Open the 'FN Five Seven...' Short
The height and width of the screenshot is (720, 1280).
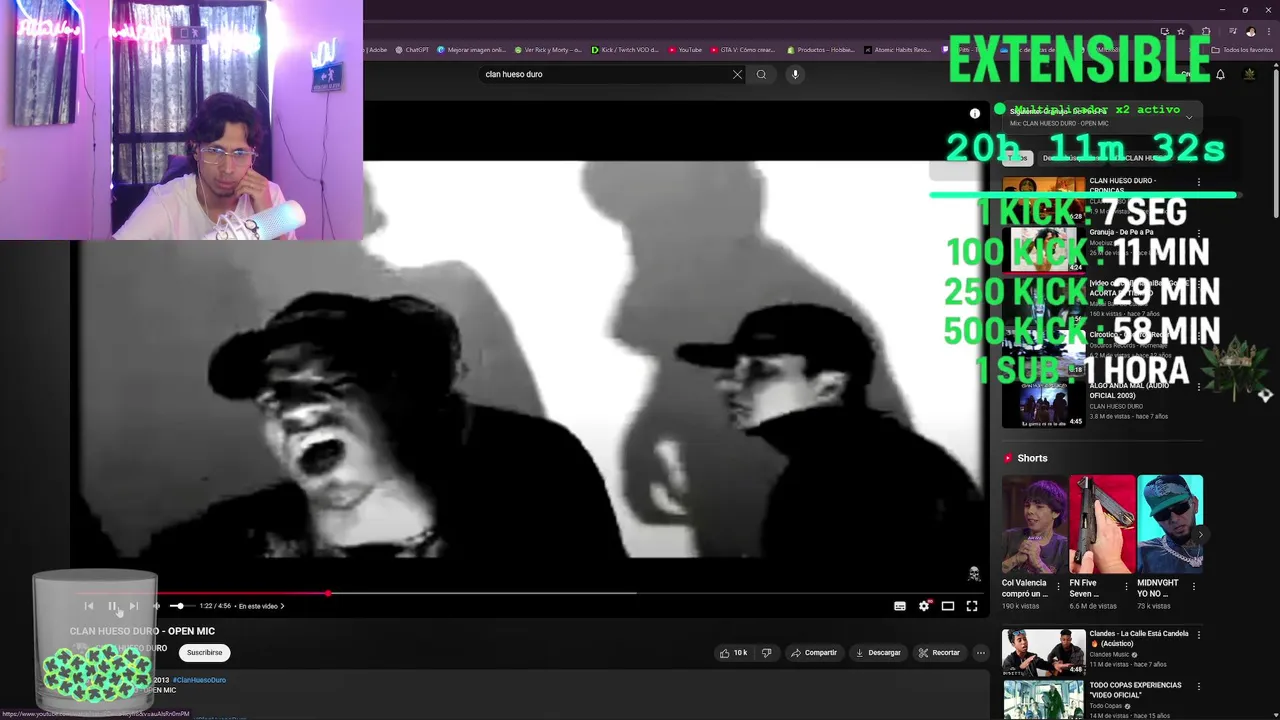[1102, 524]
